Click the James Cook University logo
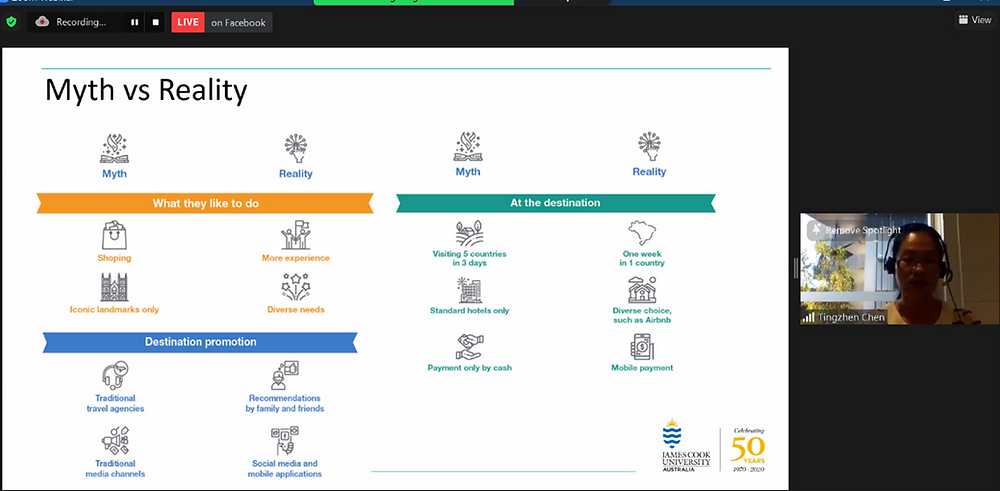The image size is (1000, 491). [686, 445]
